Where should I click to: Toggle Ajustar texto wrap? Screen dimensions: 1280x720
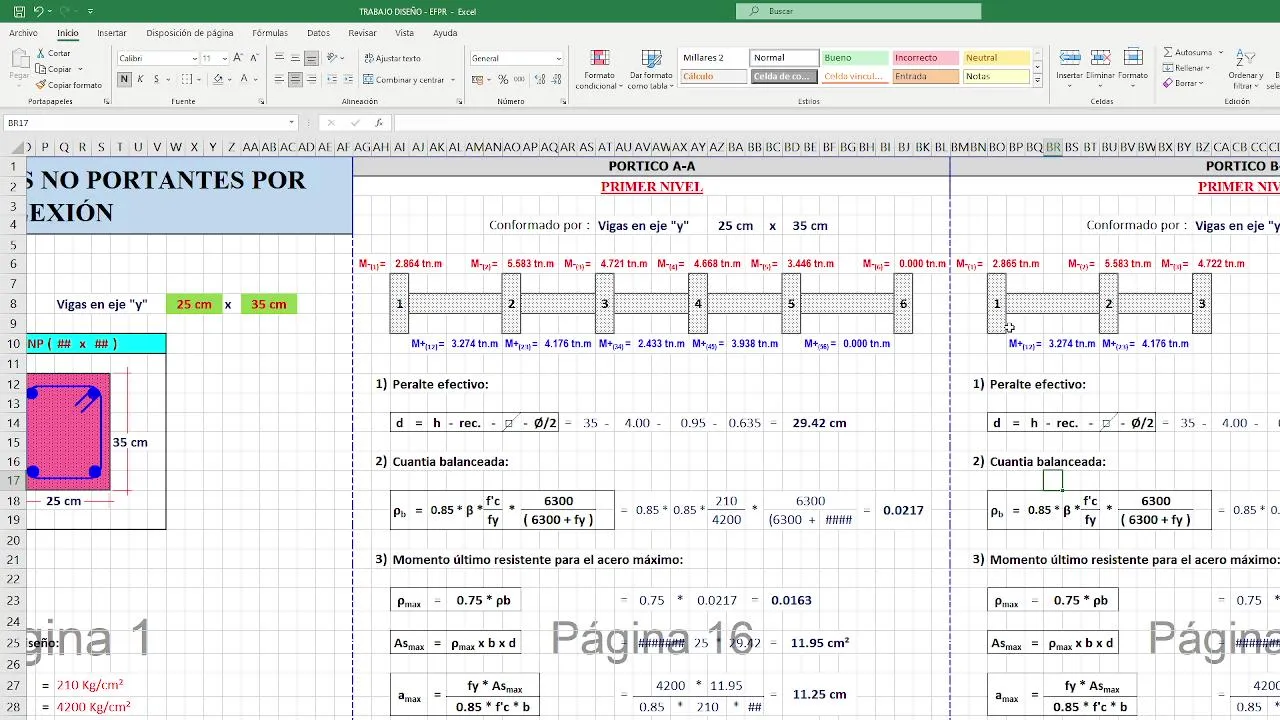pos(392,58)
